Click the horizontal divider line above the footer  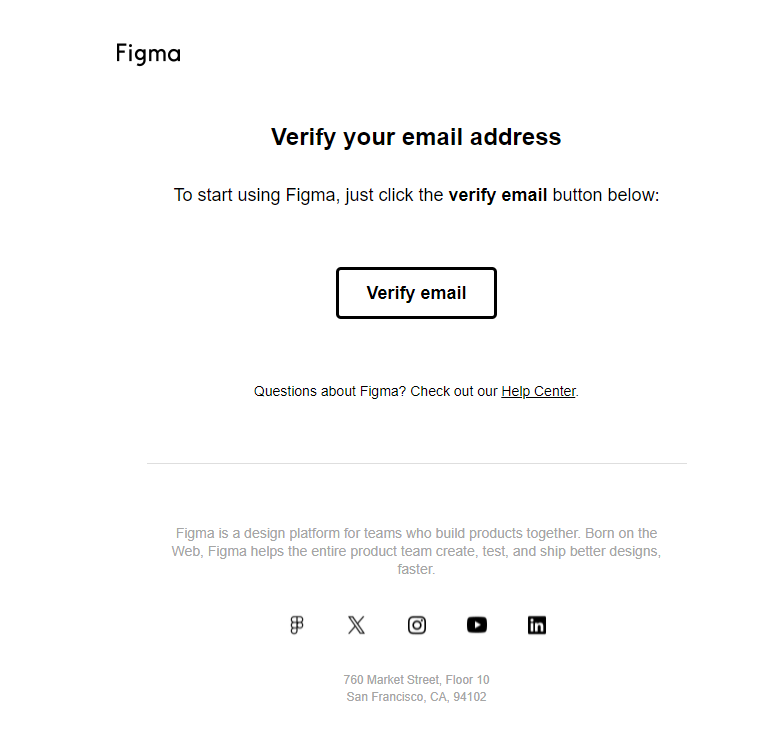[416, 463]
